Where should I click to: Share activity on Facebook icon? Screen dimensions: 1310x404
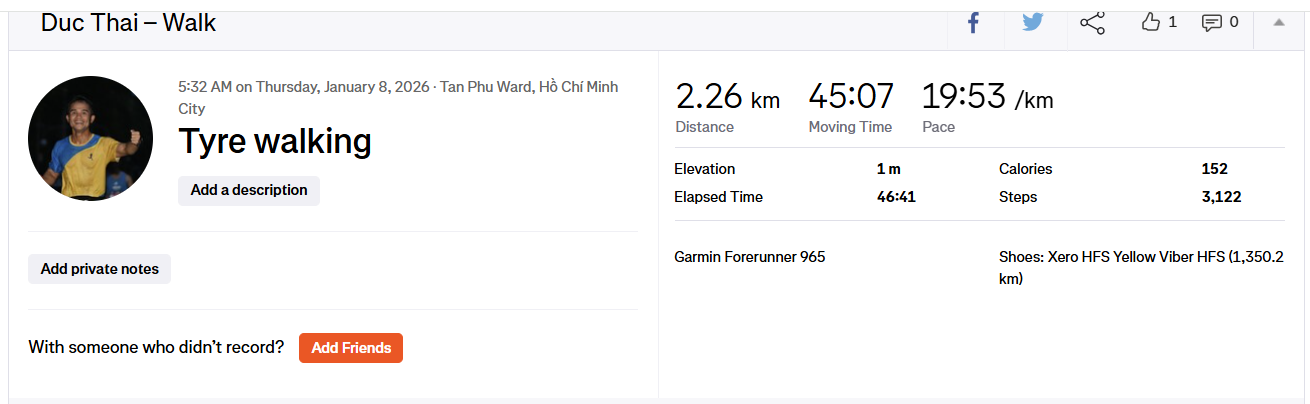click(x=973, y=23)
